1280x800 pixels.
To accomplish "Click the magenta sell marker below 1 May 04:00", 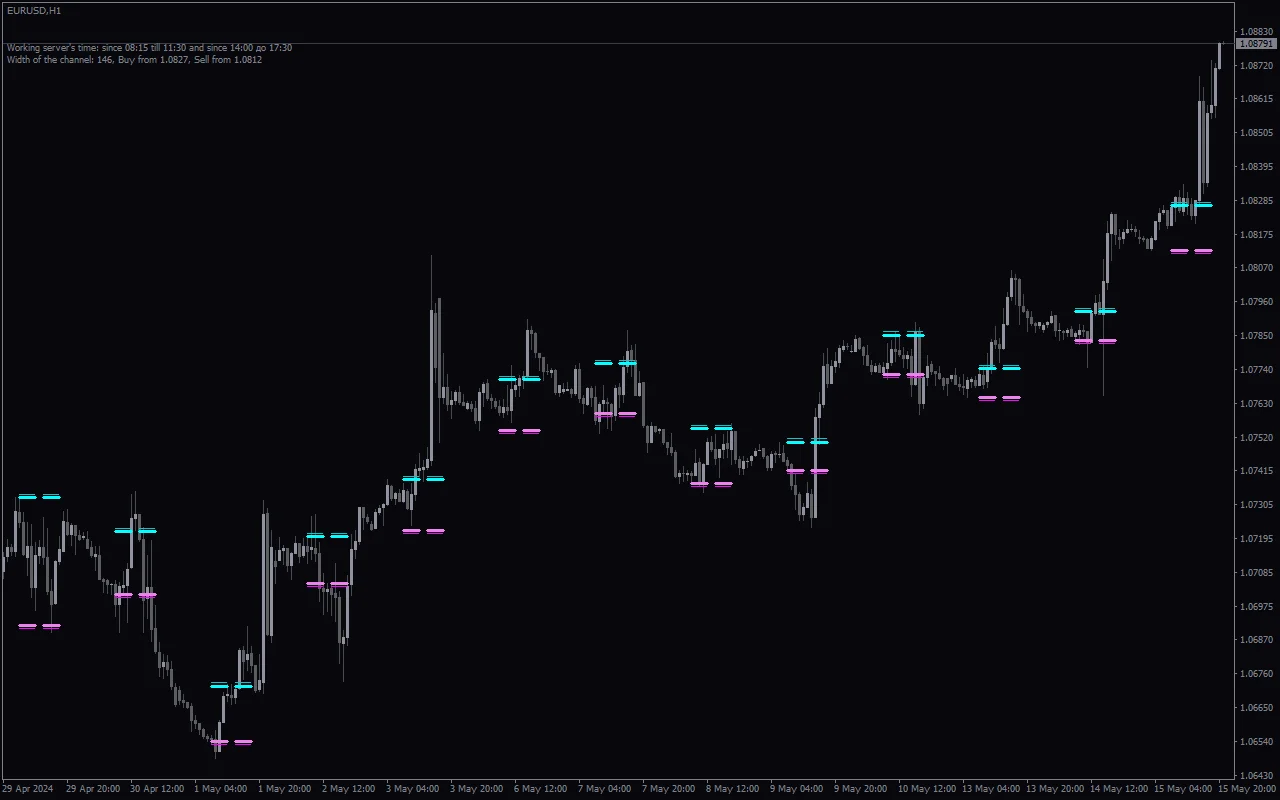I will click(232, 742).
